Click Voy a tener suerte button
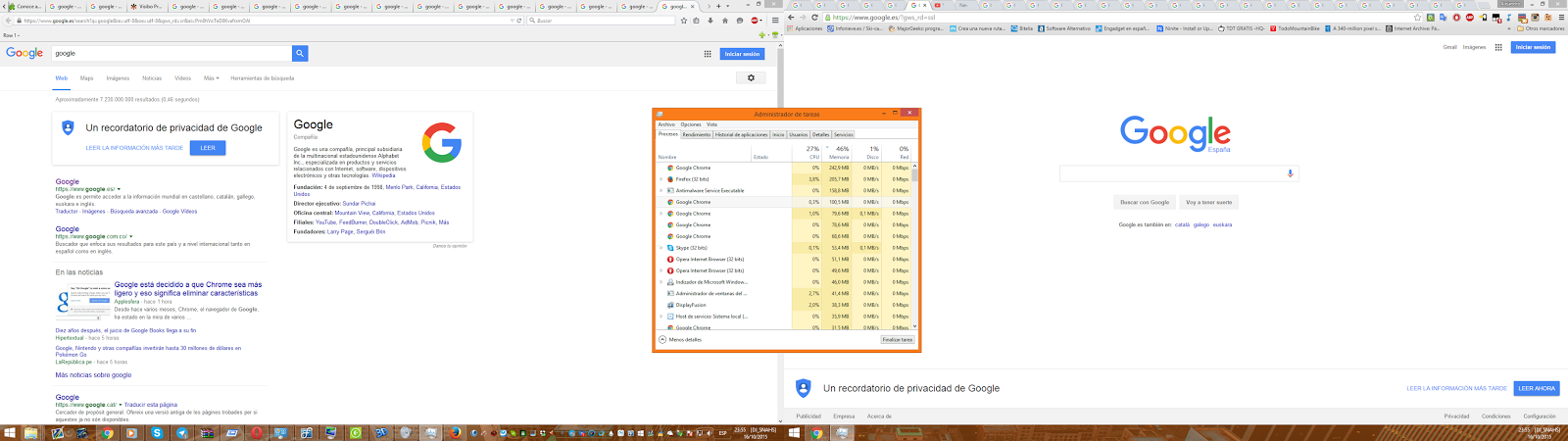This screenshot has width=1568, height=441. click(1209, 202)
